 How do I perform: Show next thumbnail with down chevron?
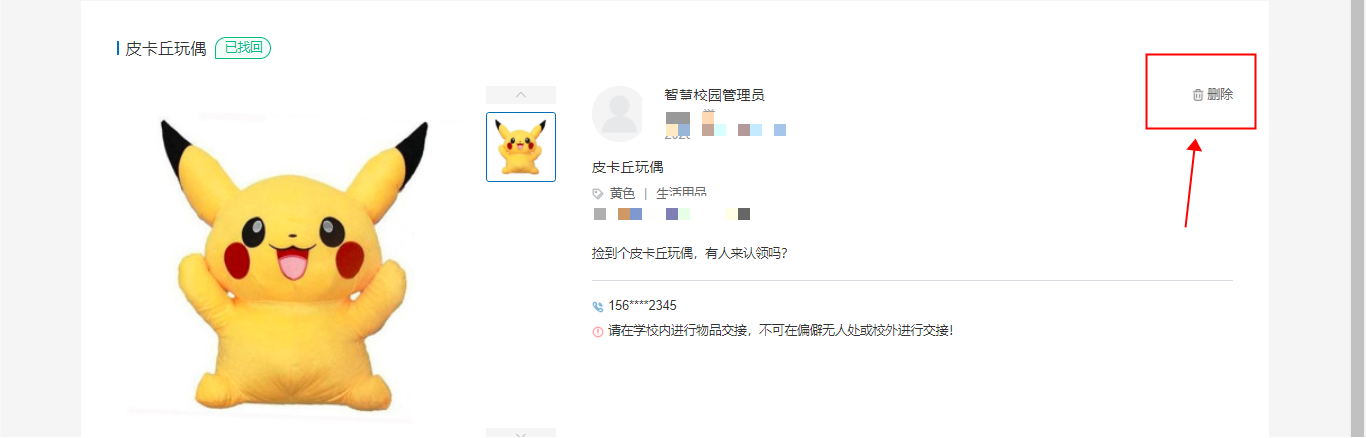[521, 433]
